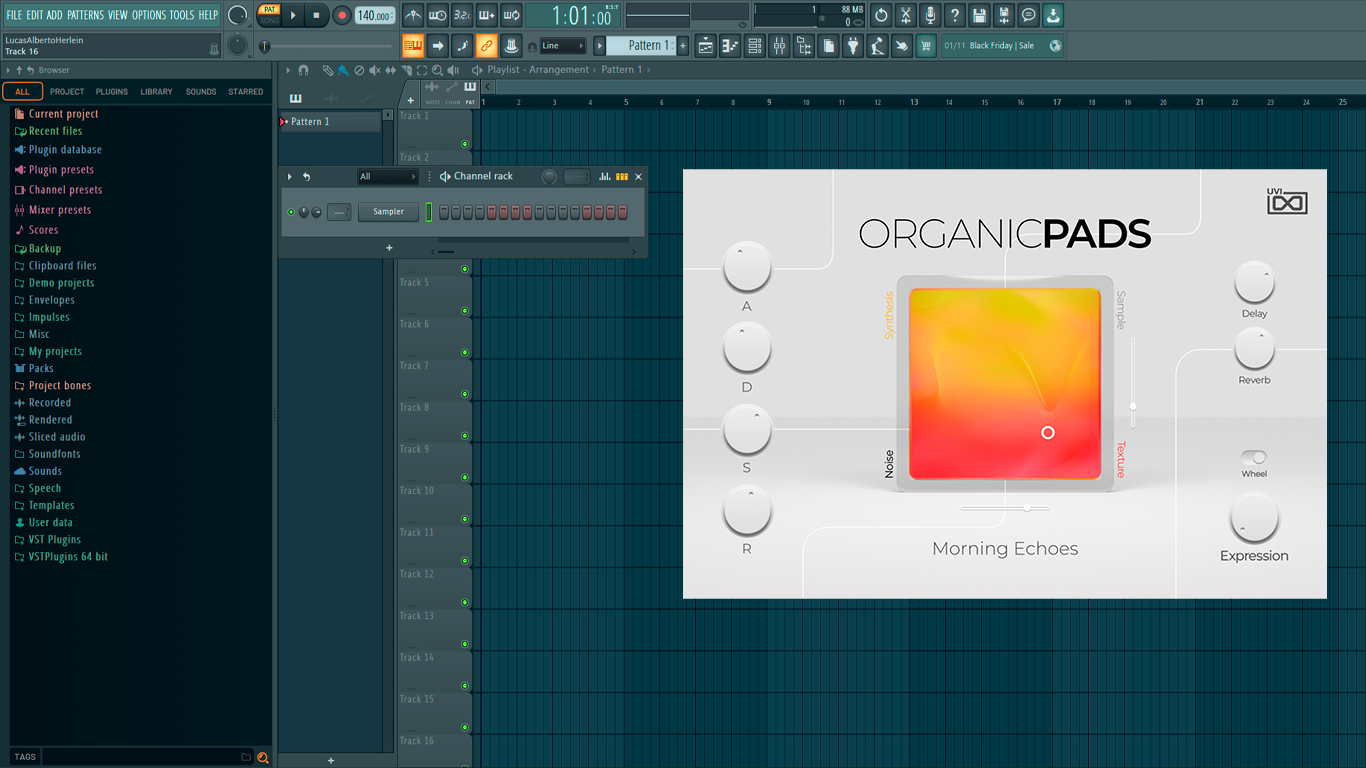Open the chat bubble icon
The width and height of the screenshot is (1366, 768).
tap(1028, 15)
